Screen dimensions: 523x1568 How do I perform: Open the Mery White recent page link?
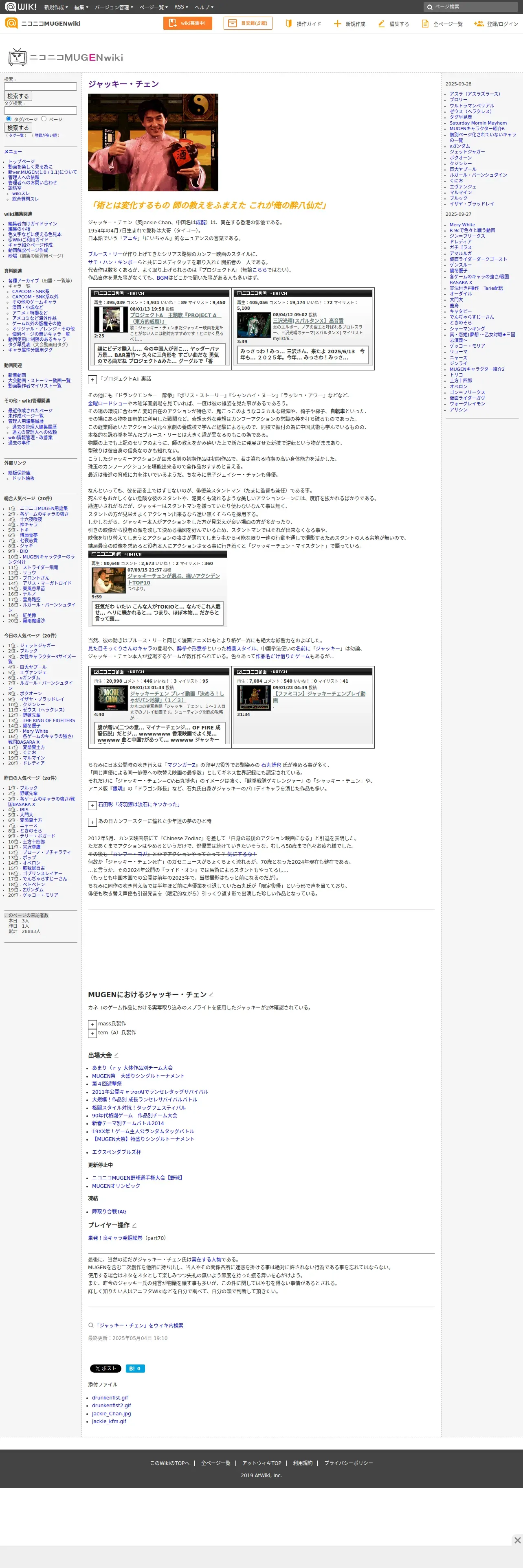[x=462, y=225]
